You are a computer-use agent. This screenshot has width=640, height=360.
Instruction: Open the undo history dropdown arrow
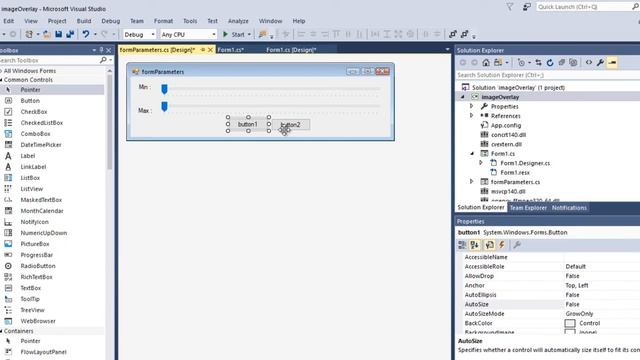95,35
